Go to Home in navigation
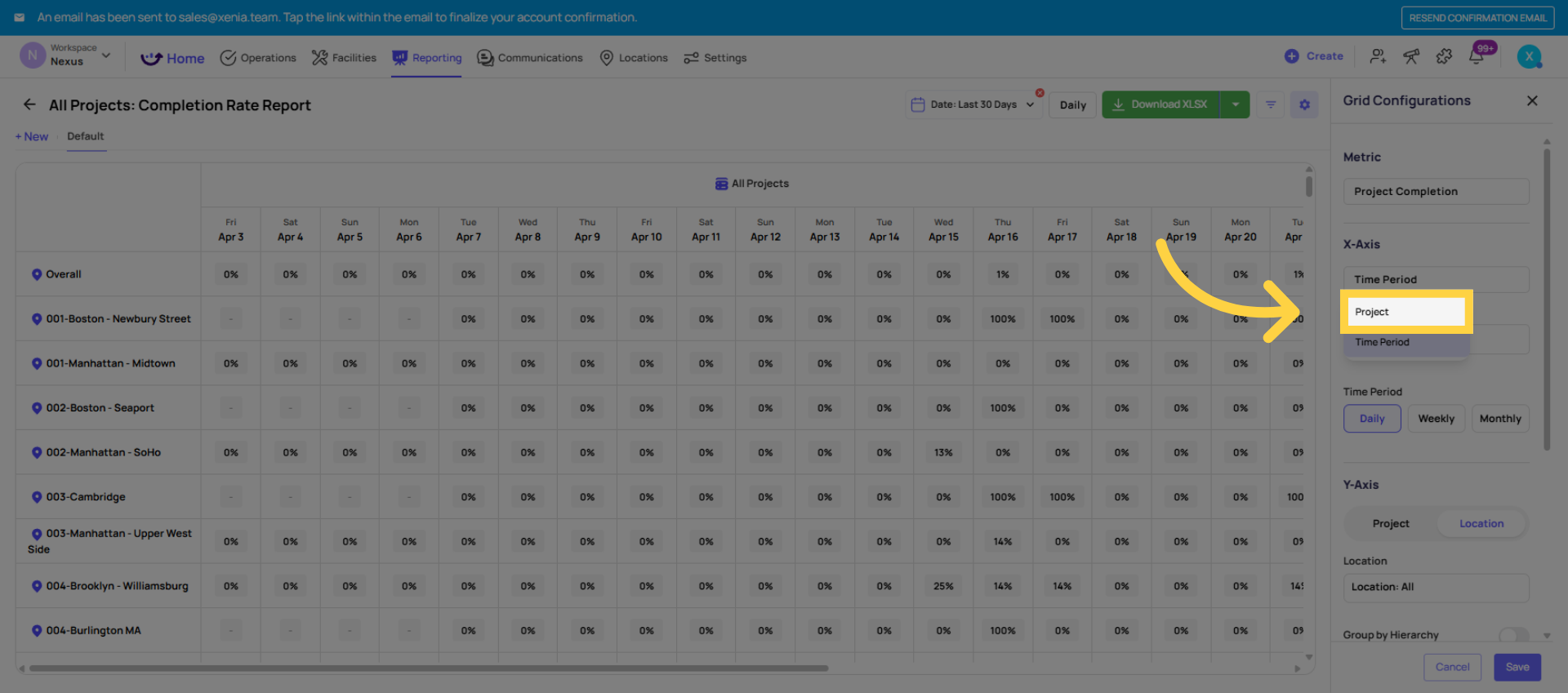 pyautogui.click(x=172, y=58)
